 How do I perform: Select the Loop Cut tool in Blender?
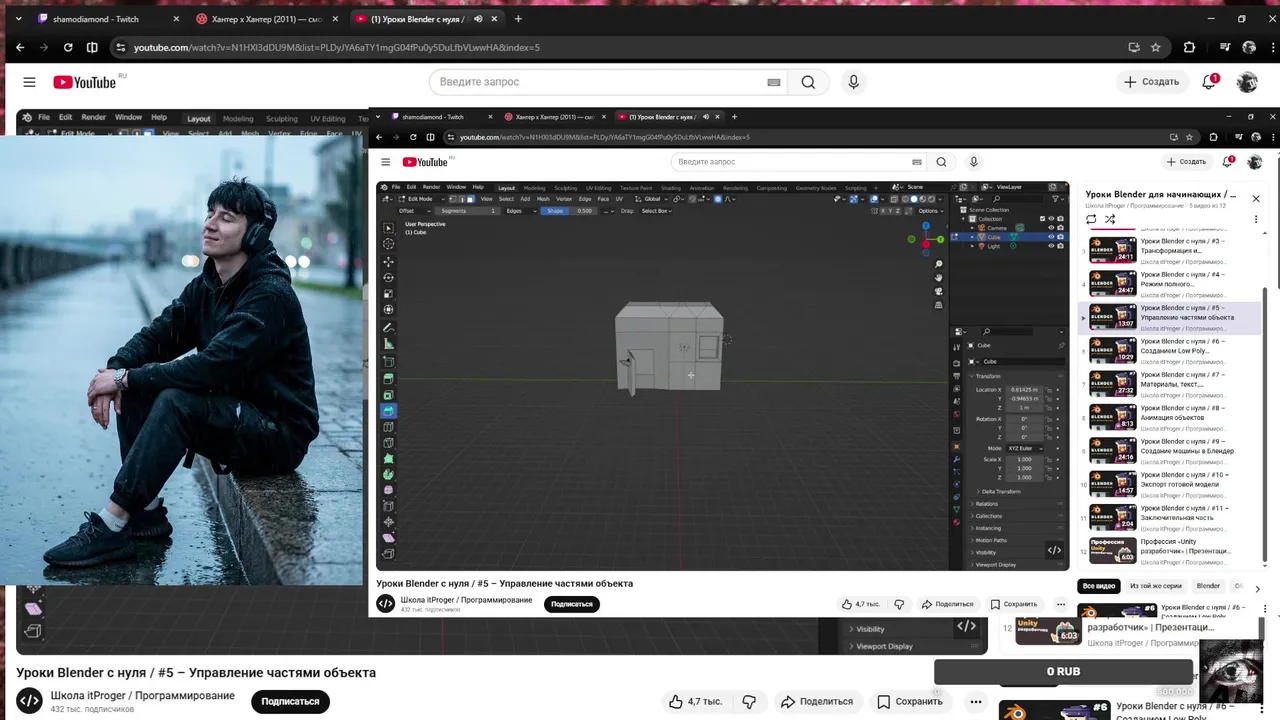click(x=388, y=427)
